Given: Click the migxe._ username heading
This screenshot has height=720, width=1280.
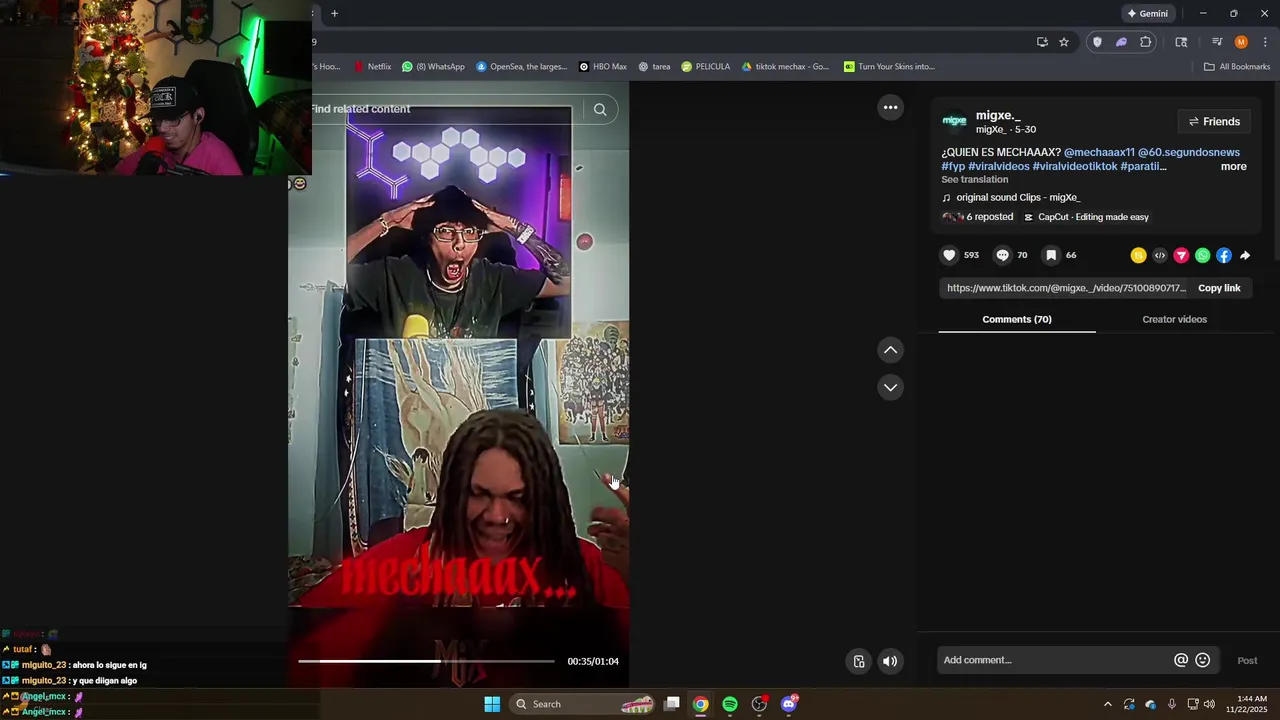Looking at the screenshot, I should (998, 115).
